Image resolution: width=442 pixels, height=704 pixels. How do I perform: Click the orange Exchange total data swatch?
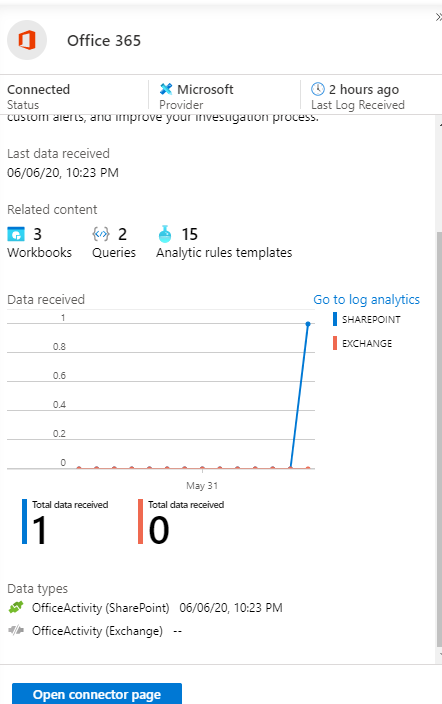[141, 521]
